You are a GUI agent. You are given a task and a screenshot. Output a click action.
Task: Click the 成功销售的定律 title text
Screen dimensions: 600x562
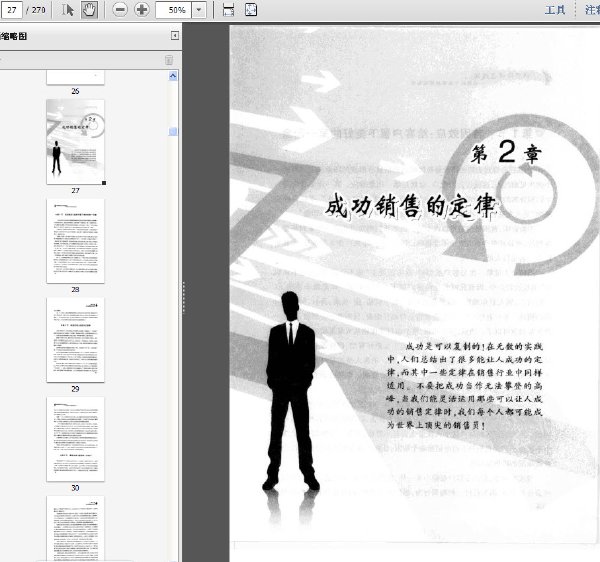pos(411,207)
